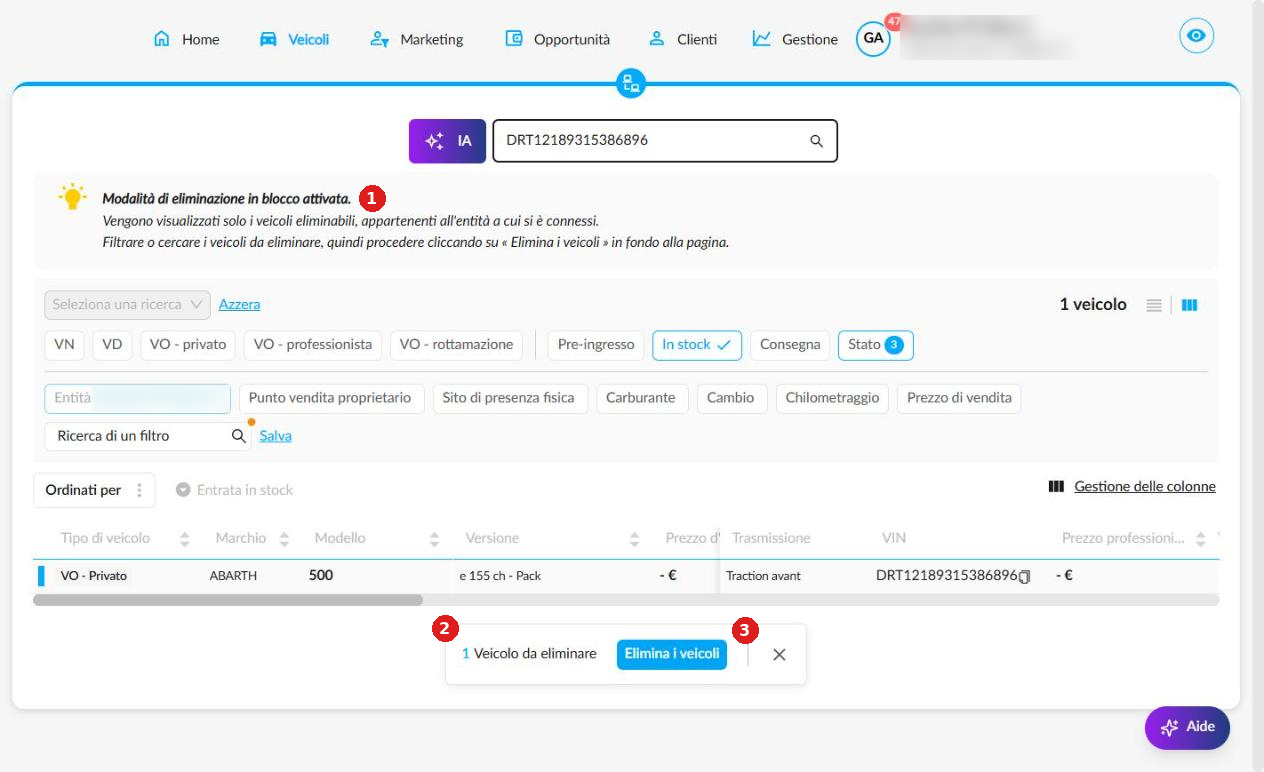Disable the In stock filter
The width and height of the screenshot is (1264, 772).
[x=697, y=345]
